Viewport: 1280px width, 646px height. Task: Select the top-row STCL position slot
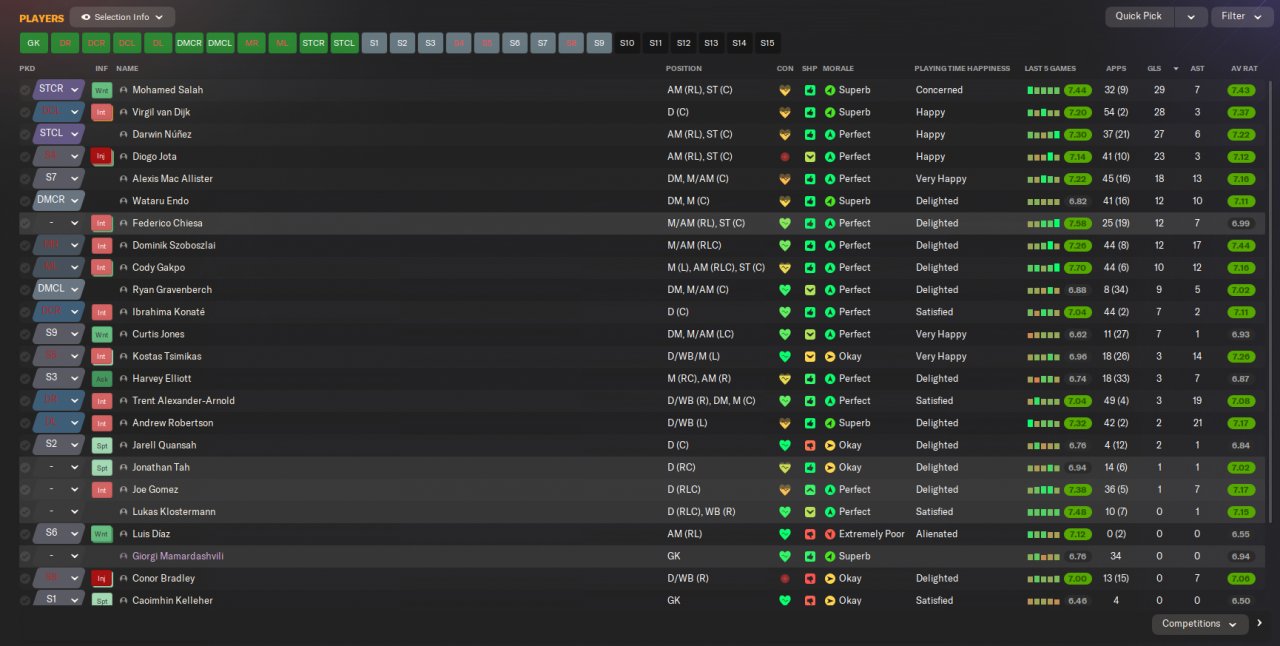click(x=344, y=43)
